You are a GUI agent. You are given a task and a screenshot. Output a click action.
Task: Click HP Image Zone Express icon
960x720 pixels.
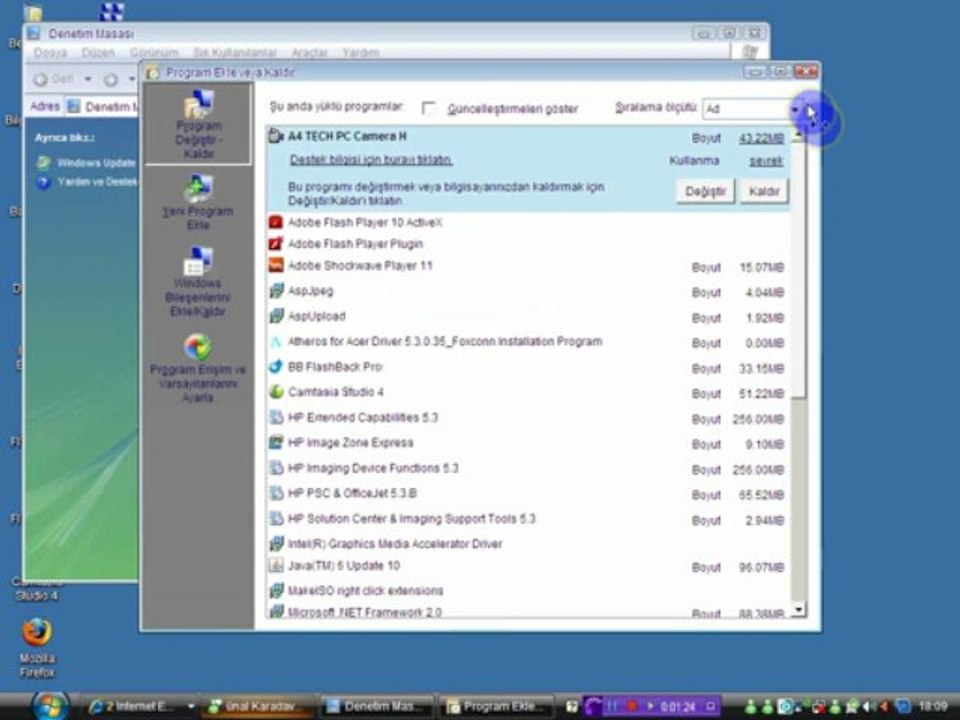pyautogui.click(x=276, y=443)
